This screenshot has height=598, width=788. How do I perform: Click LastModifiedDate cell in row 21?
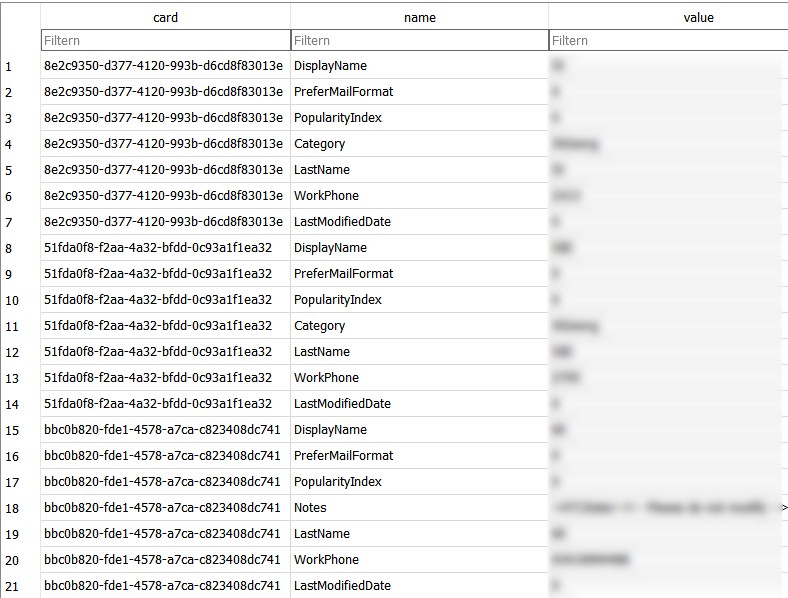419,585
